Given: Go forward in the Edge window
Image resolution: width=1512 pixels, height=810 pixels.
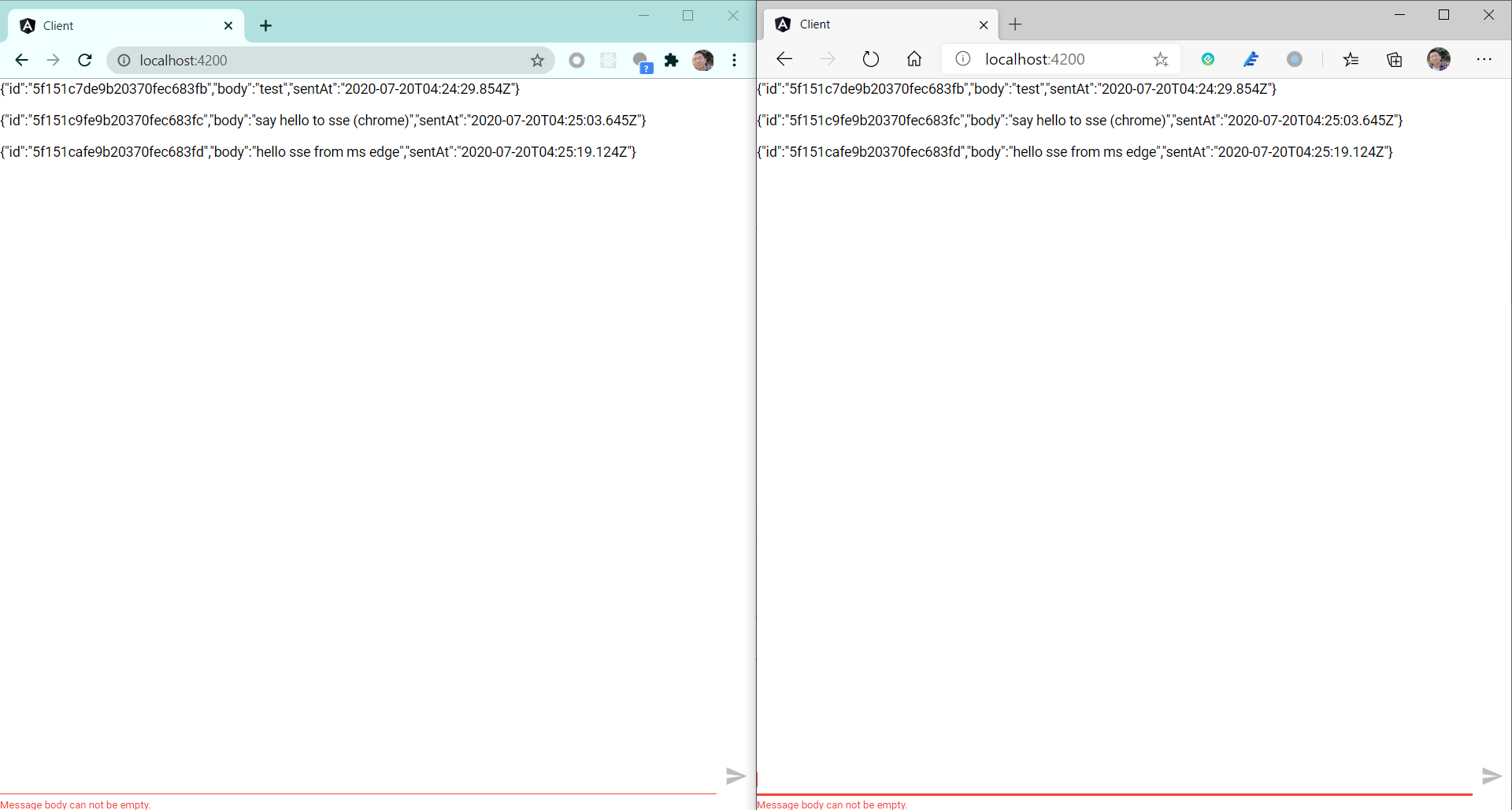Looking at the screenshot, I should (827, 59).
